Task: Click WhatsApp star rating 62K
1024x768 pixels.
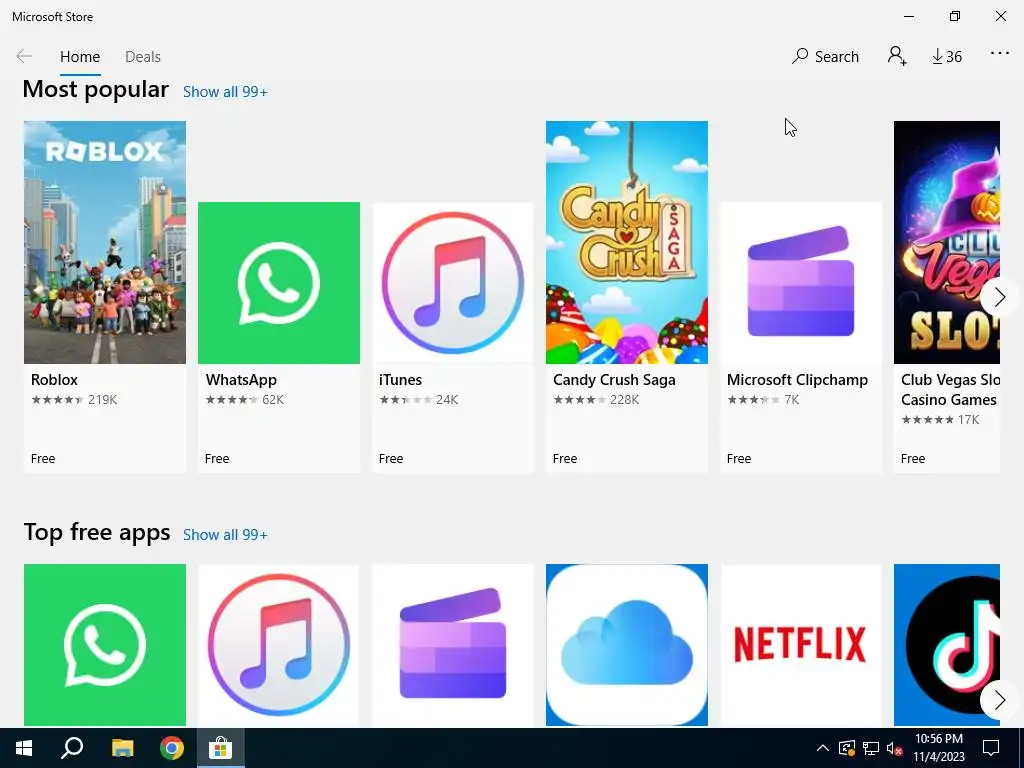Action: point(245,400)
